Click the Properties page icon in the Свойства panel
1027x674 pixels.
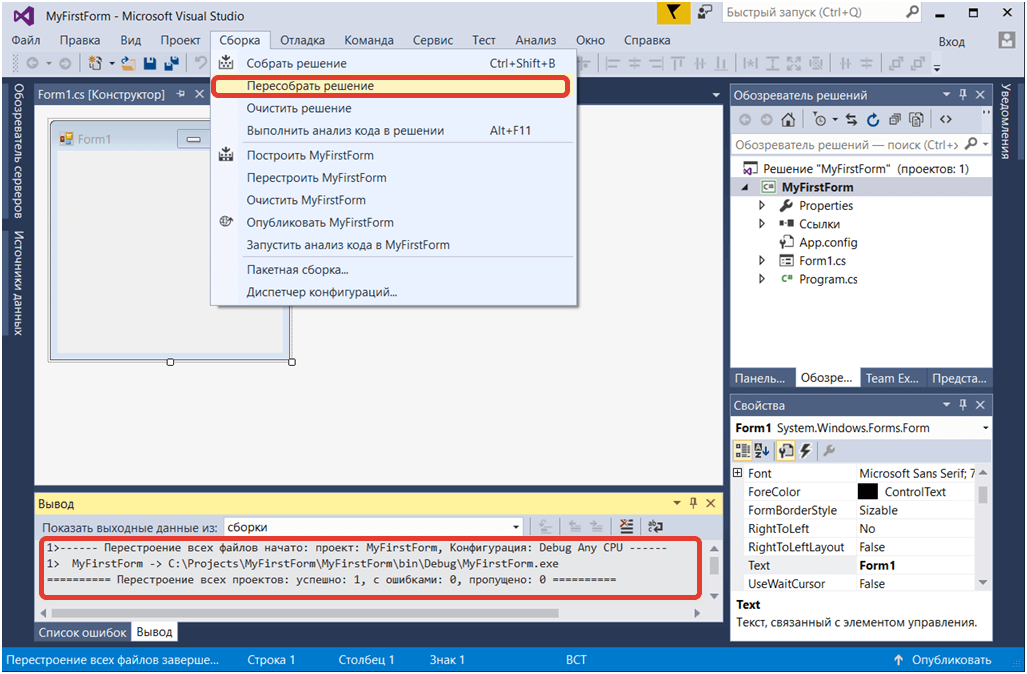point(785,451)
